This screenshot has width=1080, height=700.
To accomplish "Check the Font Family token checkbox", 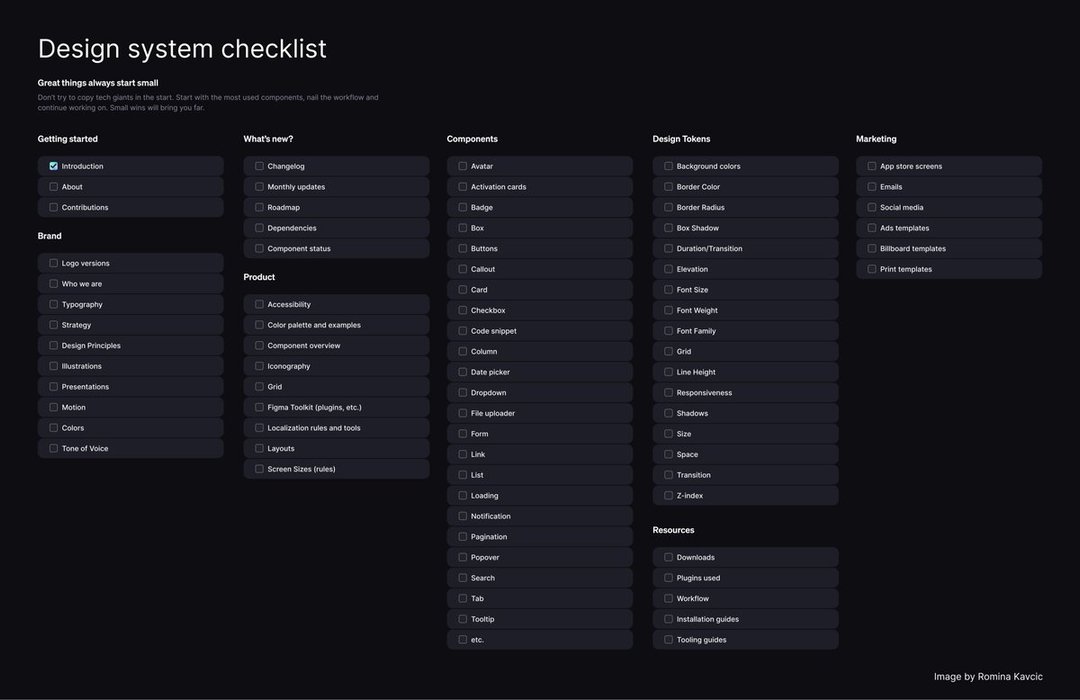I will click(669, 331).
